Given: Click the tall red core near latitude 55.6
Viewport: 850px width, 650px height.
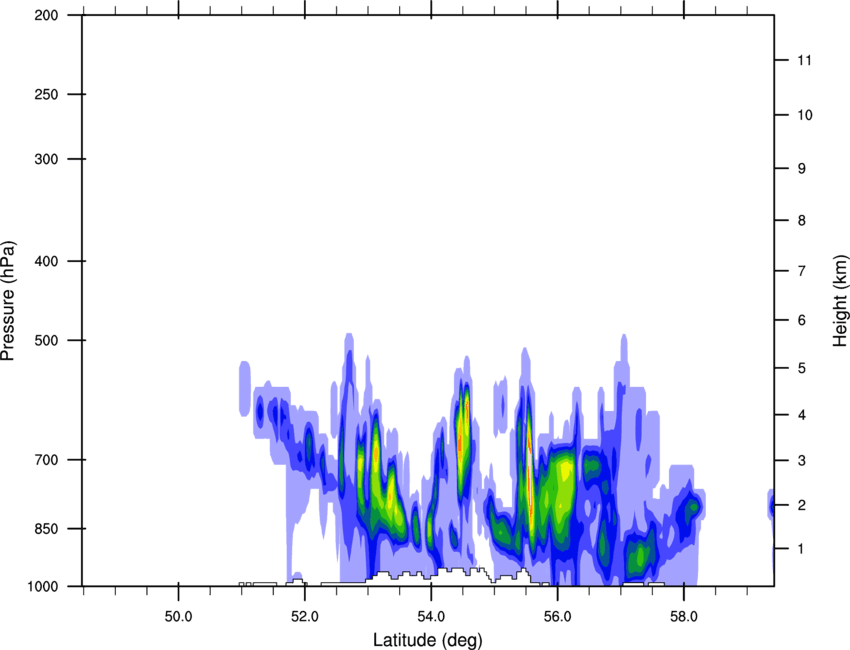Looking at the screenshot, I should pos(530,470).
